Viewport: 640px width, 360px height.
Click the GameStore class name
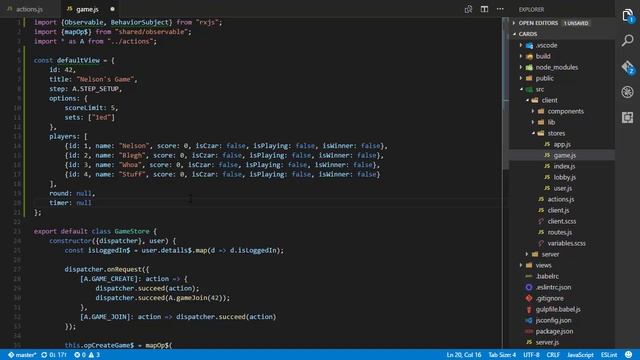tap(132, 231)
